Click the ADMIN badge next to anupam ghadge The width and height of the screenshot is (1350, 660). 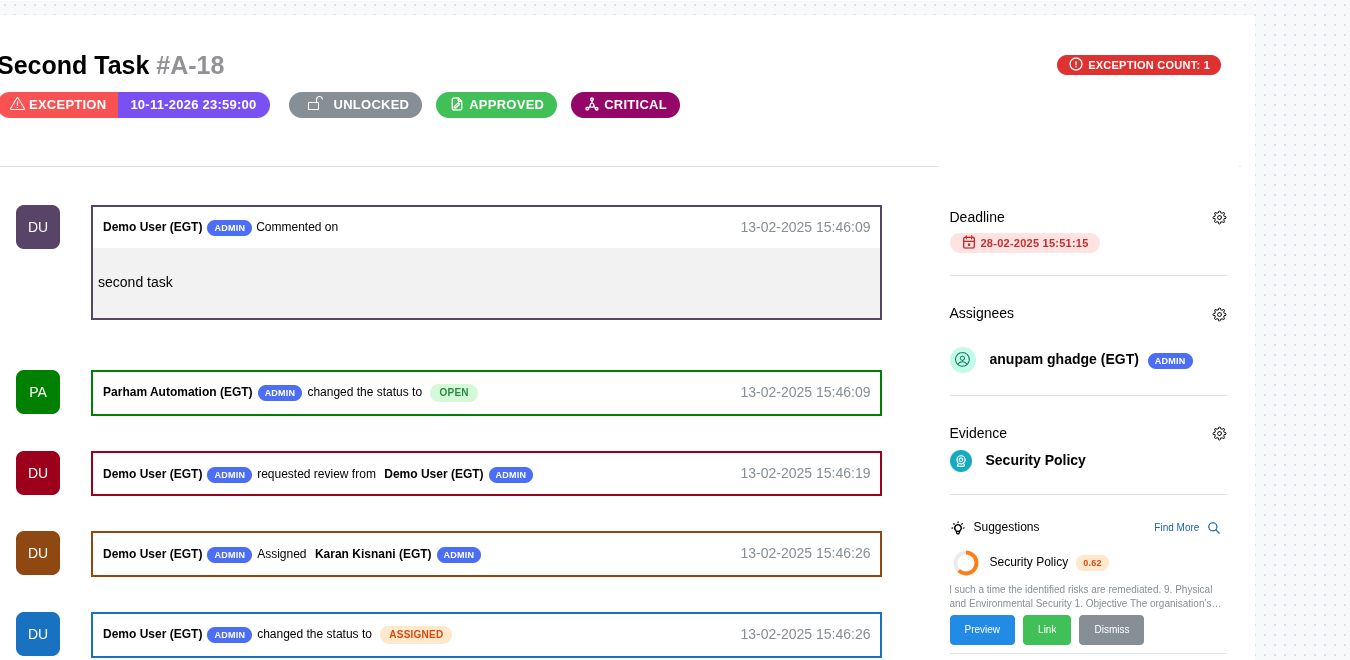coord(1170,361)
